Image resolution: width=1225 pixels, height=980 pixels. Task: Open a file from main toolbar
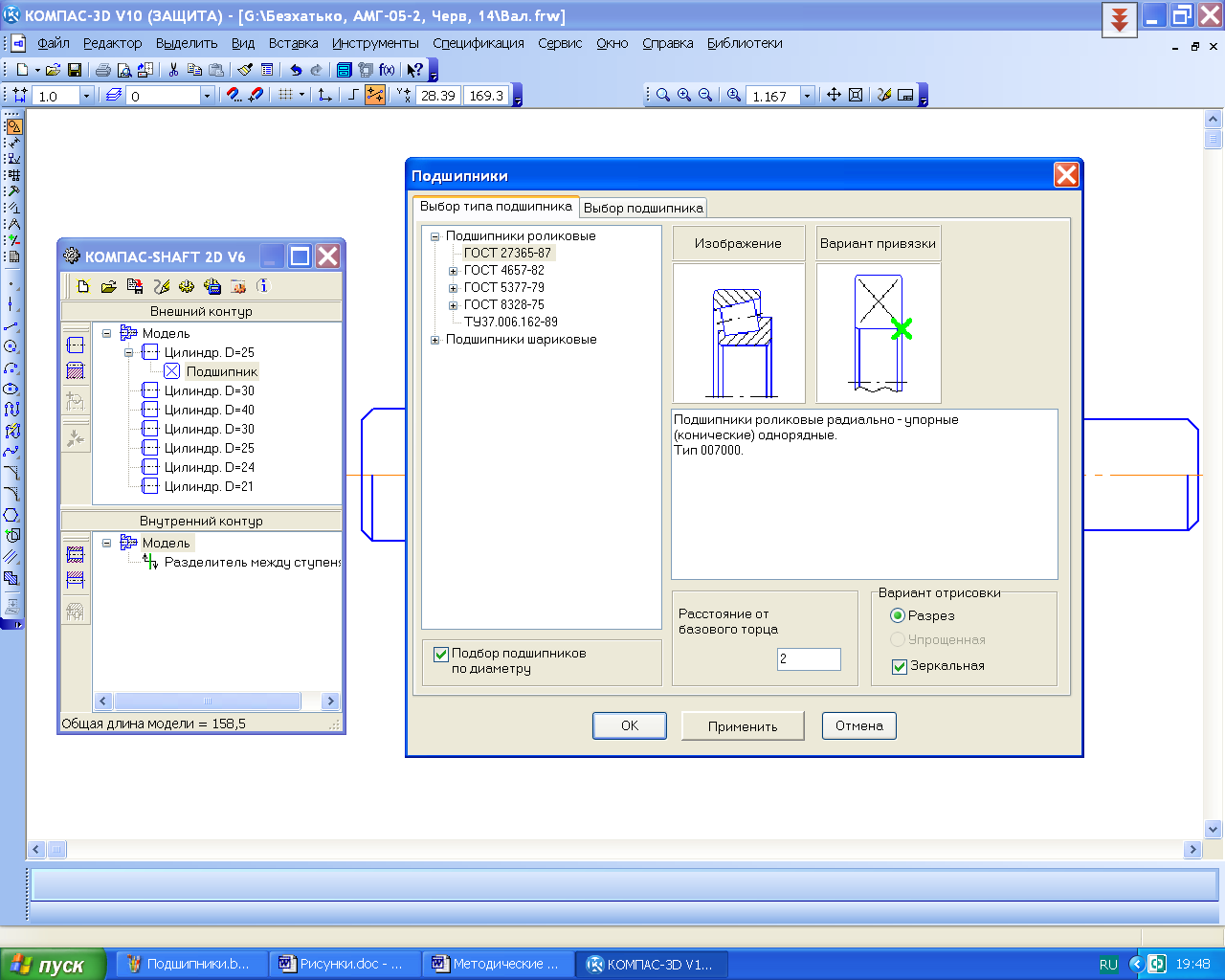pyautogui.click(x=54, y=70)
